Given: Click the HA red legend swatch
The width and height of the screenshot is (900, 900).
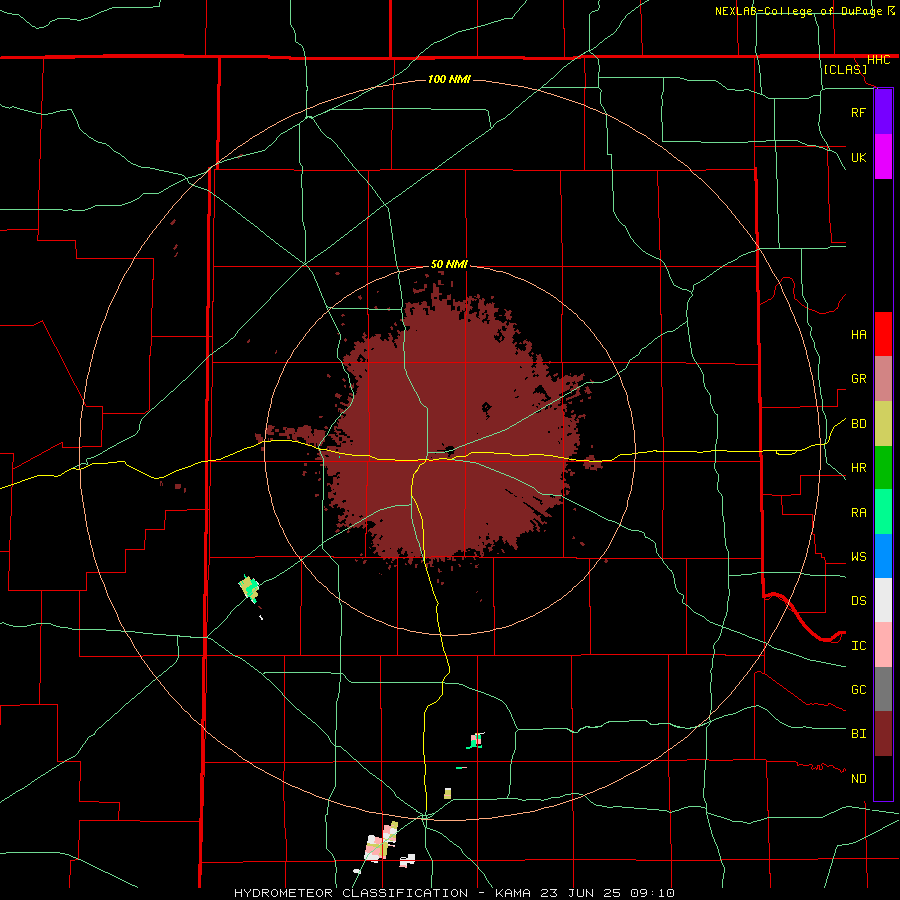Looking at the screenshot, I should [x=883, y=334].
